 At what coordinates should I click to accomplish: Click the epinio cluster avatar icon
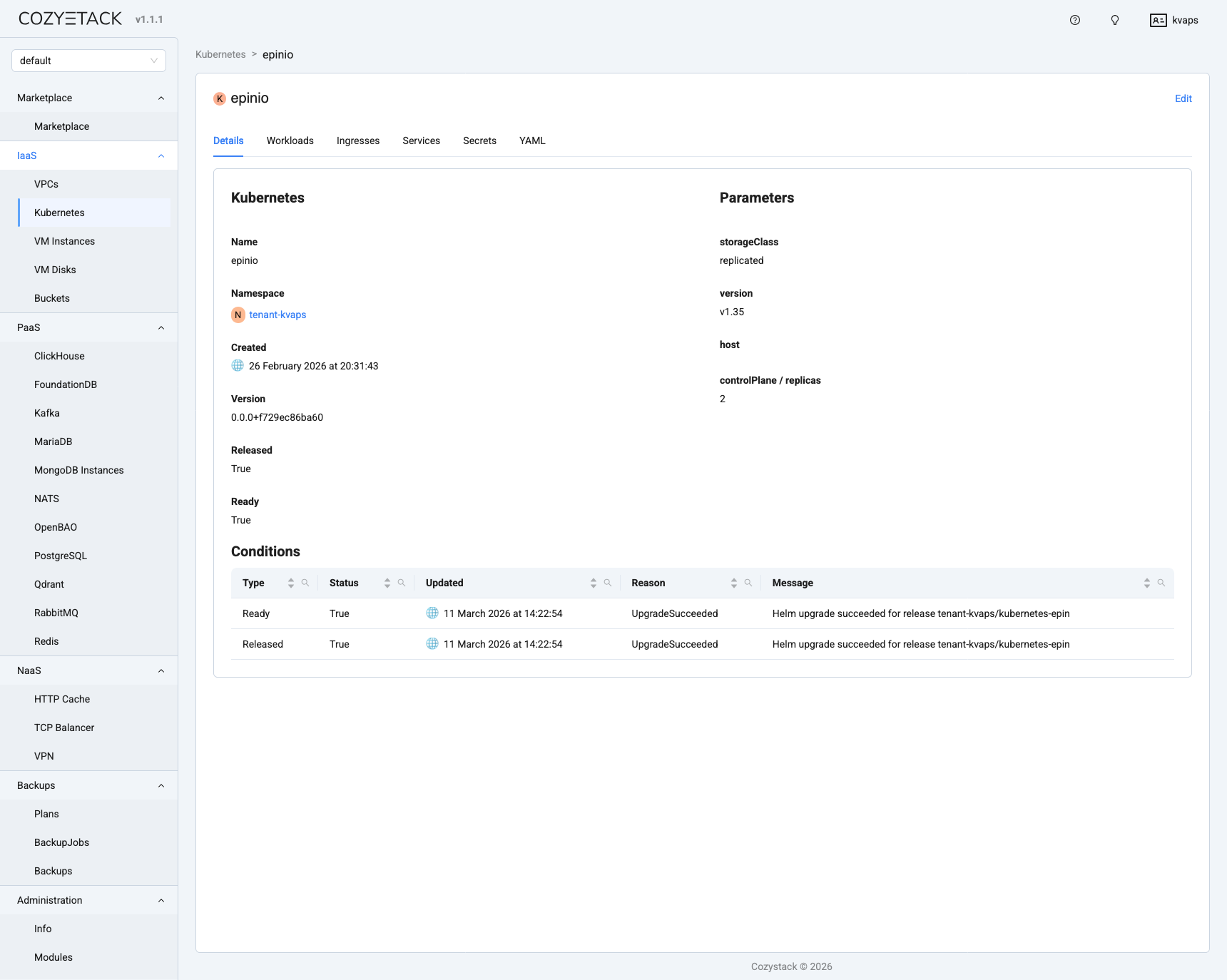click(x=219, y=98)
